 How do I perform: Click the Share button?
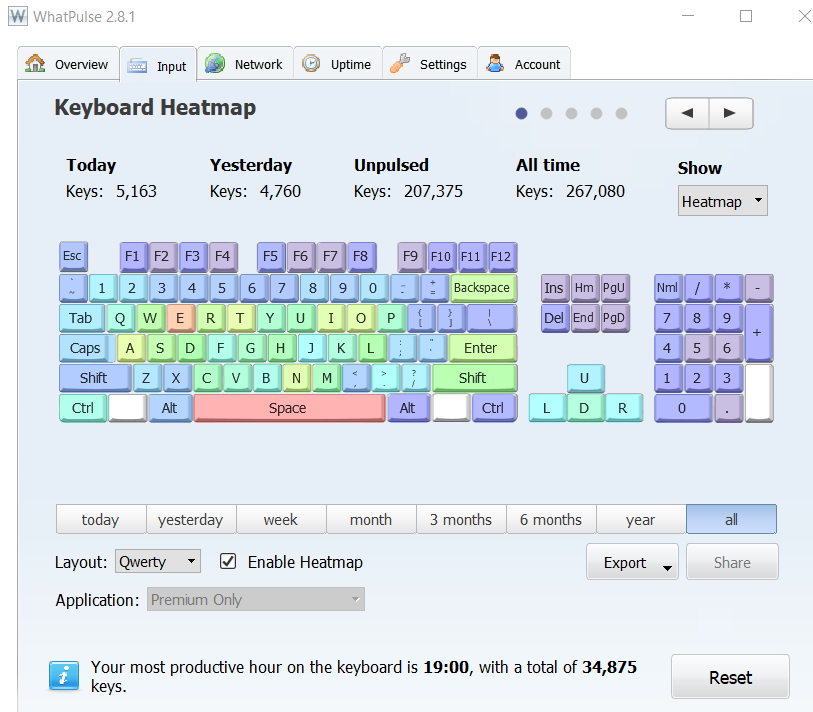pyautogui.click(x=732, y=562)
